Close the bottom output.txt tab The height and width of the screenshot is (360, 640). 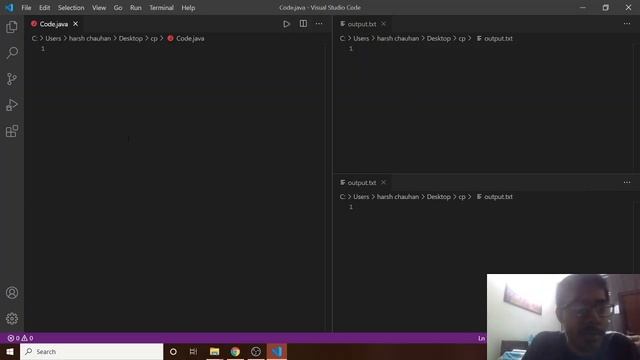(383, 182)
